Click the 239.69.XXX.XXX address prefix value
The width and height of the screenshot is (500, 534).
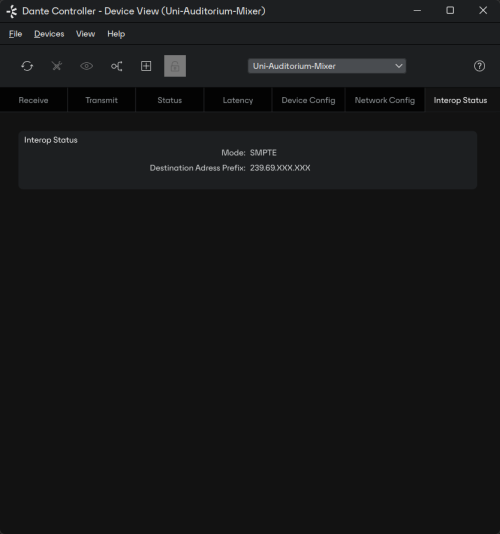click(x=280, y=168)
